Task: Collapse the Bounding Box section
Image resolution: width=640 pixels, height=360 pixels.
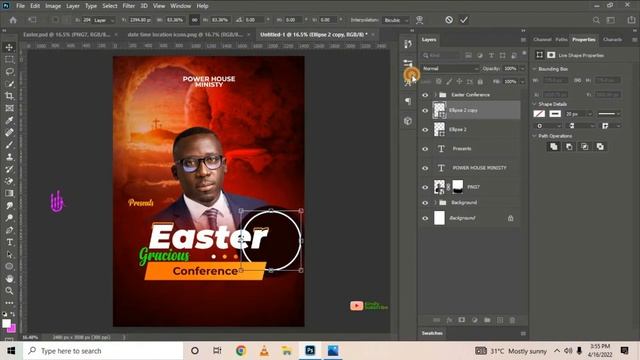Action: pos(534,69)
